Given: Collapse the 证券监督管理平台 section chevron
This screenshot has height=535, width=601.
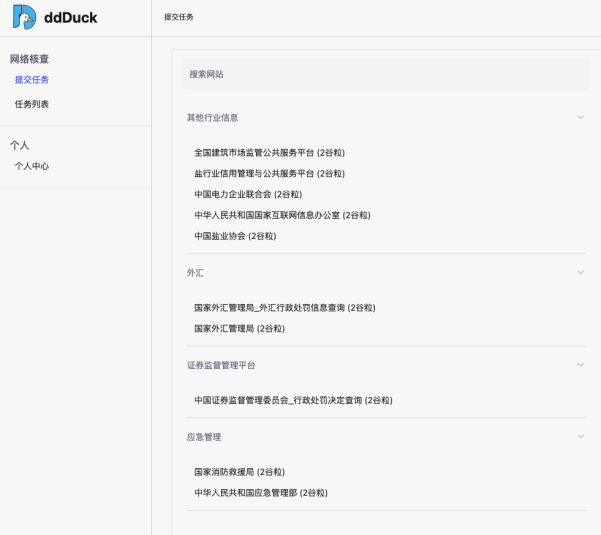Looking at the screenshot, I should [581, 365].
